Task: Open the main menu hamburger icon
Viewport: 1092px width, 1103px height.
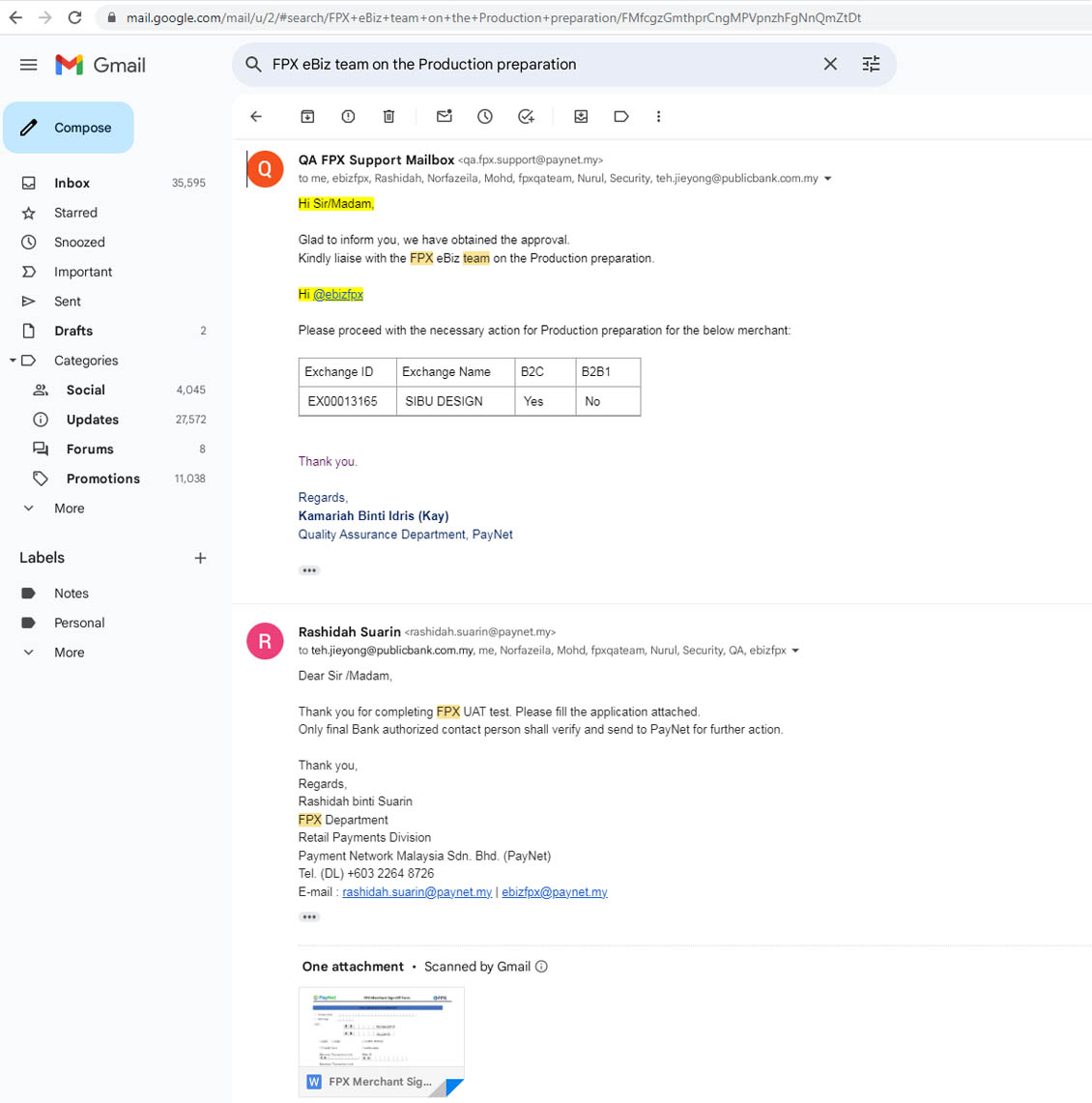Action: point(28,65)
